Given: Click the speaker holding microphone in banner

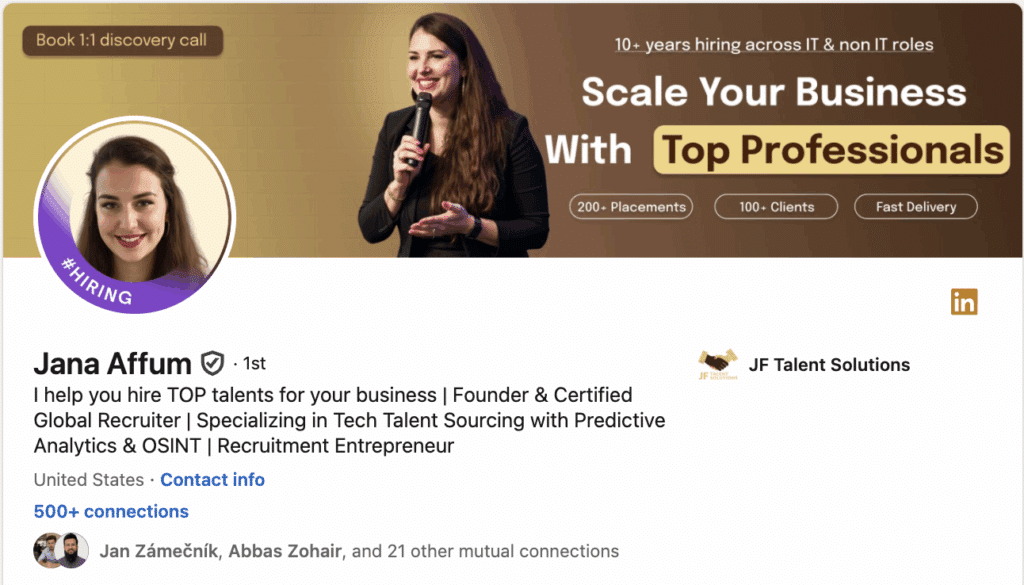Looking at the screenshot, I should pos(450,140).
